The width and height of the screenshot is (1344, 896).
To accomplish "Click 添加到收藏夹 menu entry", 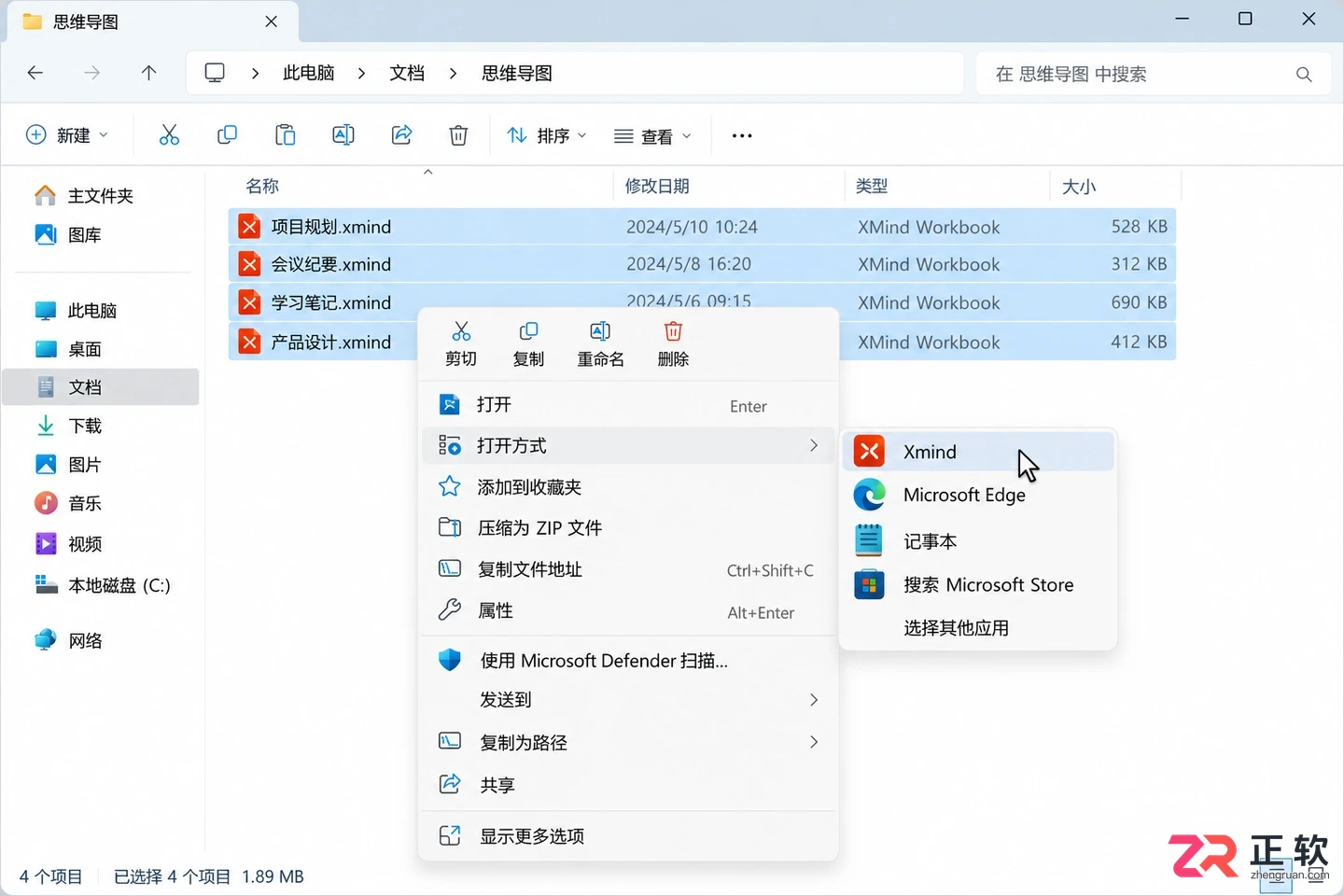I will 628,487.
